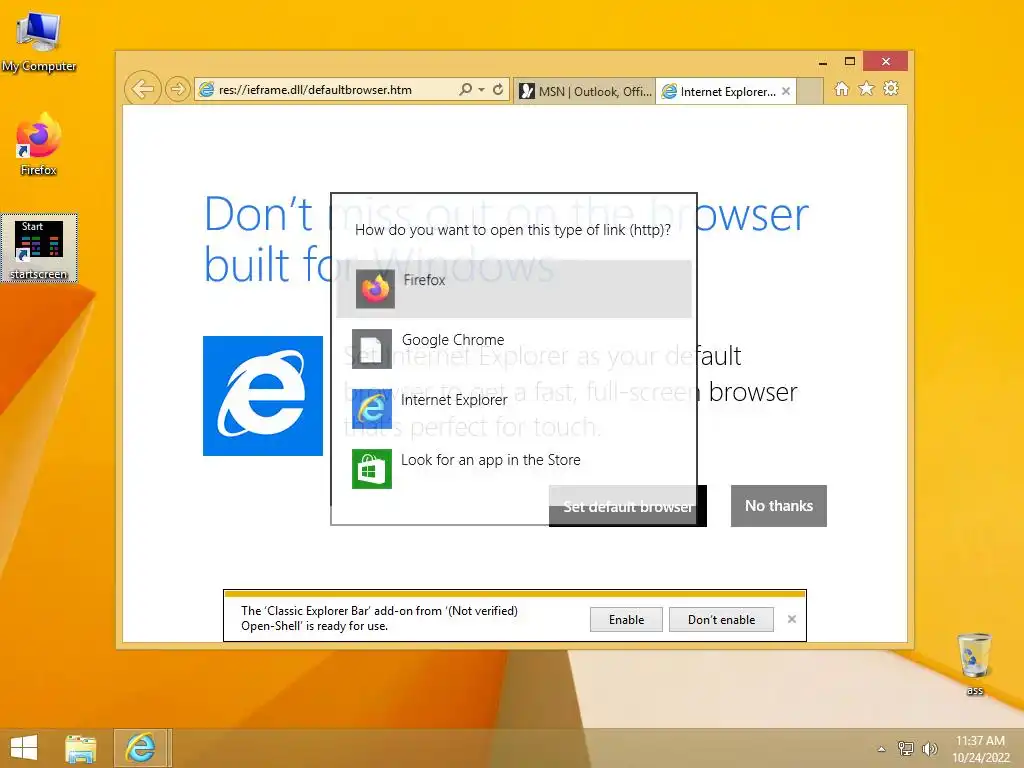This screenshot has width=1024, height=768.
Task: Go back with the Back arrow
Action: (142, 89)
